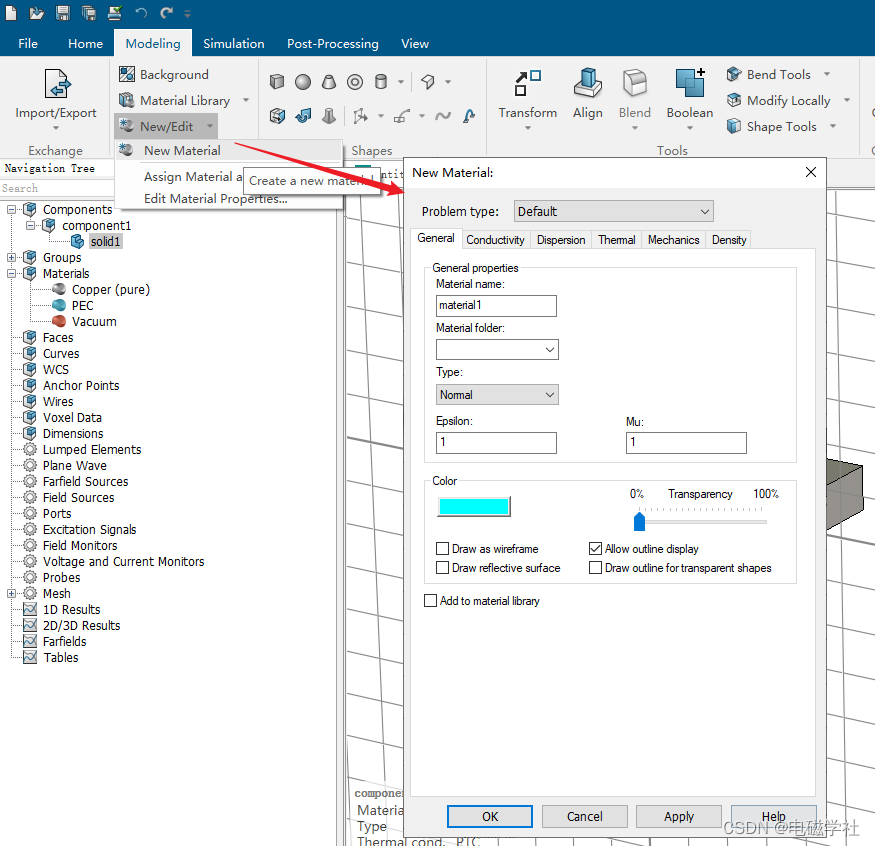Switch to the Post-Processing ribbon tab
Image resolution: width=875 pixels, height=846 pixels.
click(x=333, y=44)
